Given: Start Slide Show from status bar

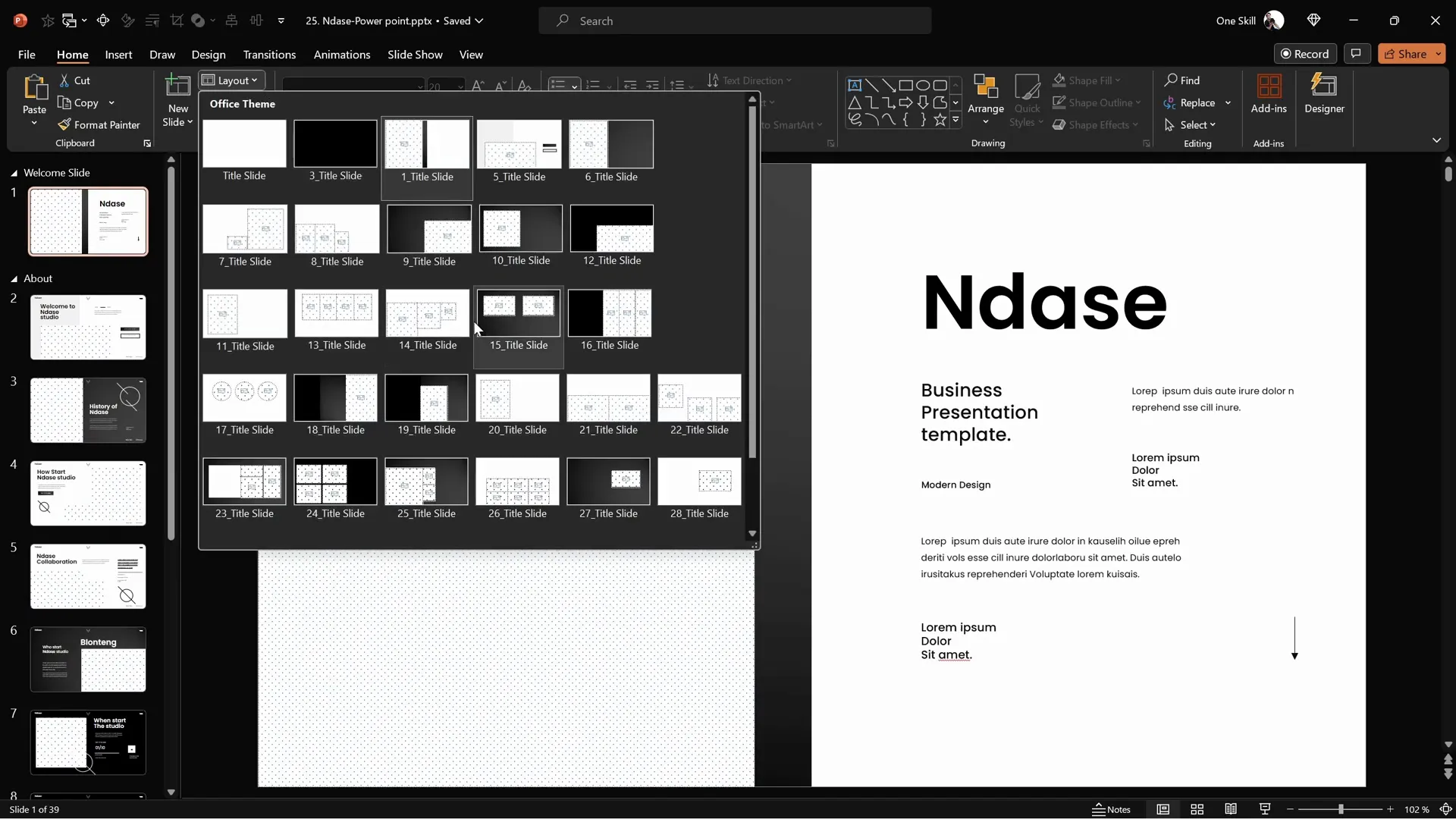Looking at the screenshot, I should pyautogui.click(x=1265, y=810).
